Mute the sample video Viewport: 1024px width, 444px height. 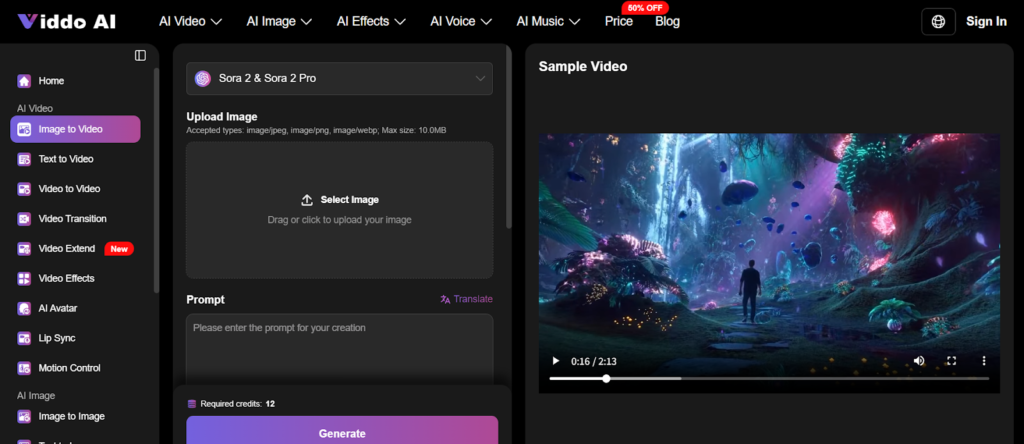919,360
